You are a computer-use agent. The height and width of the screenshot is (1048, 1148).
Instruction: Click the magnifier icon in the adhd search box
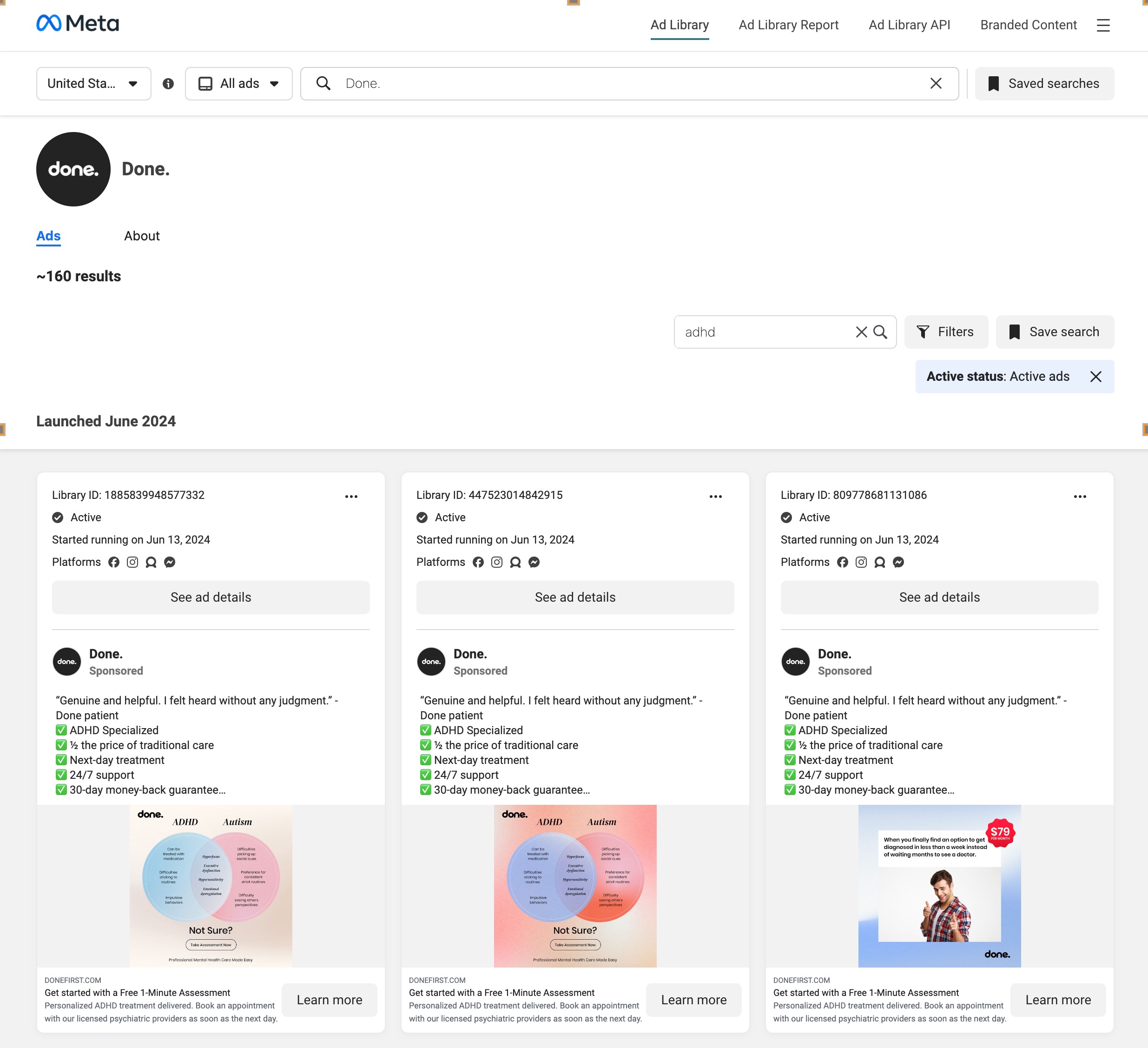pyautogui.click(x=880, y=332)
